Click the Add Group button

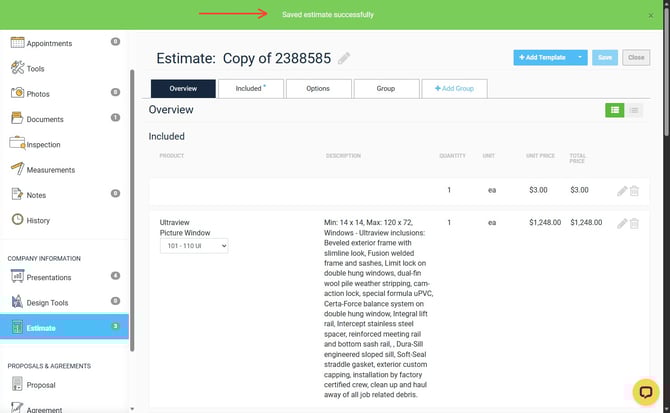tap(455, 89)
